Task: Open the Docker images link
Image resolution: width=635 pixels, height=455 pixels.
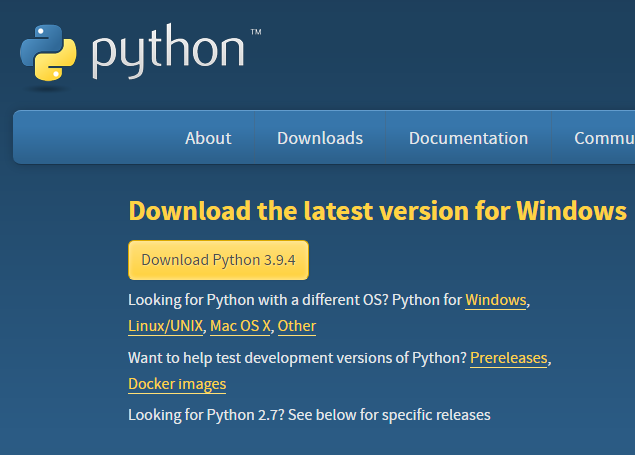Action: pyautogui.click(x=177, y=384)
